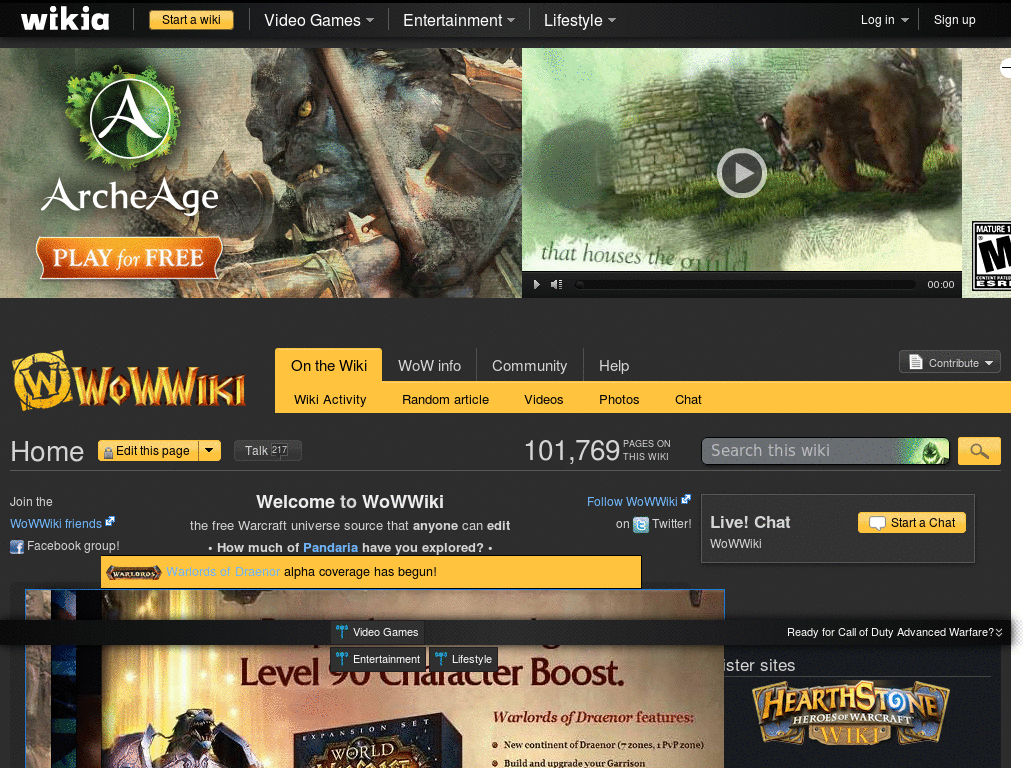The image size is (1024, 768).
Task: Click the Hearthstone Wiki logo
Action: point(851,713)
